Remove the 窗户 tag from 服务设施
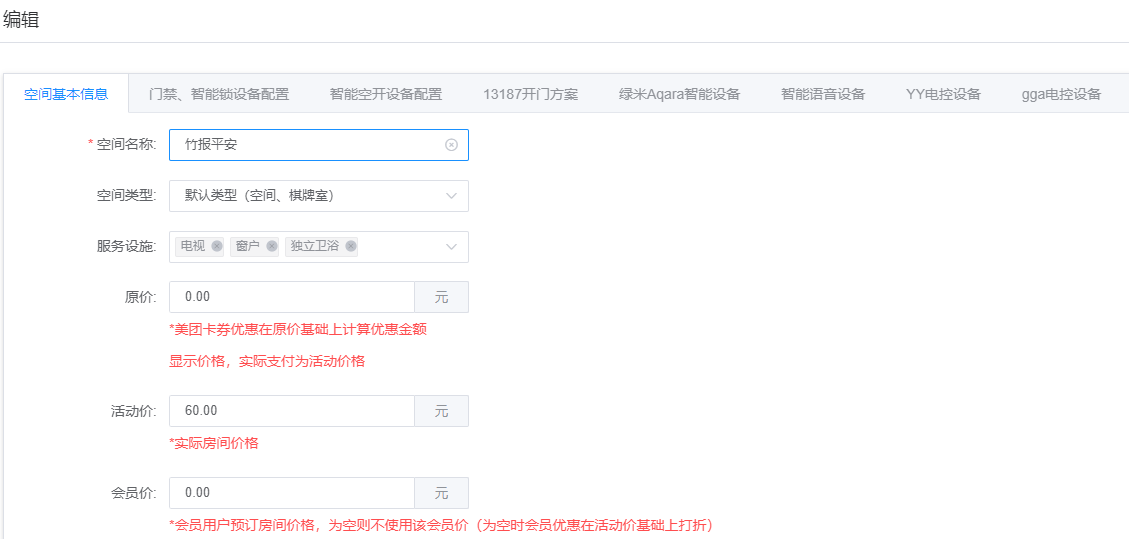This screenshot has height=539, width=1129. pyautogui.click(x=272, y=246)
